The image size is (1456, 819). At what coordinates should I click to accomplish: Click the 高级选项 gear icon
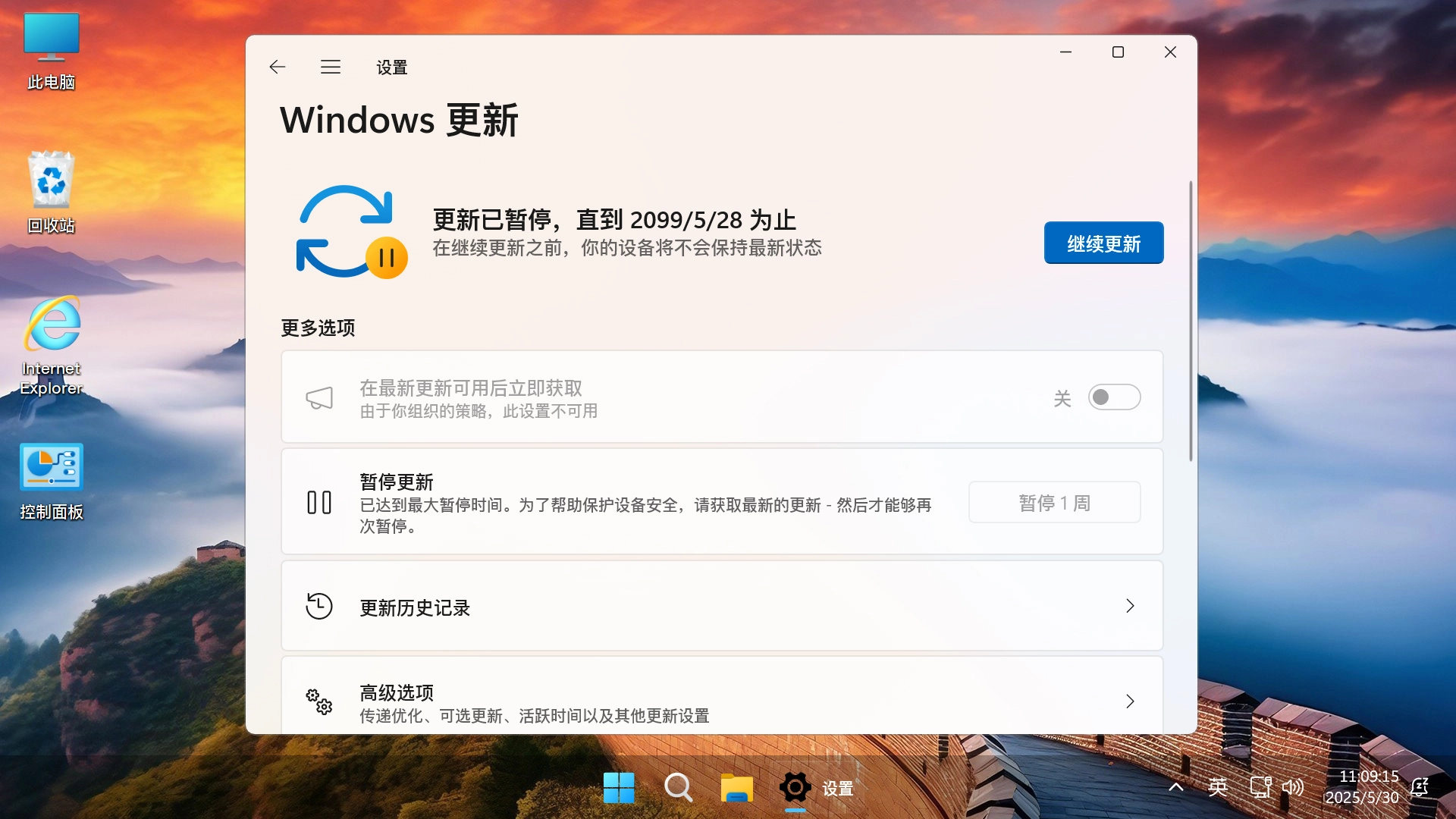318,702
